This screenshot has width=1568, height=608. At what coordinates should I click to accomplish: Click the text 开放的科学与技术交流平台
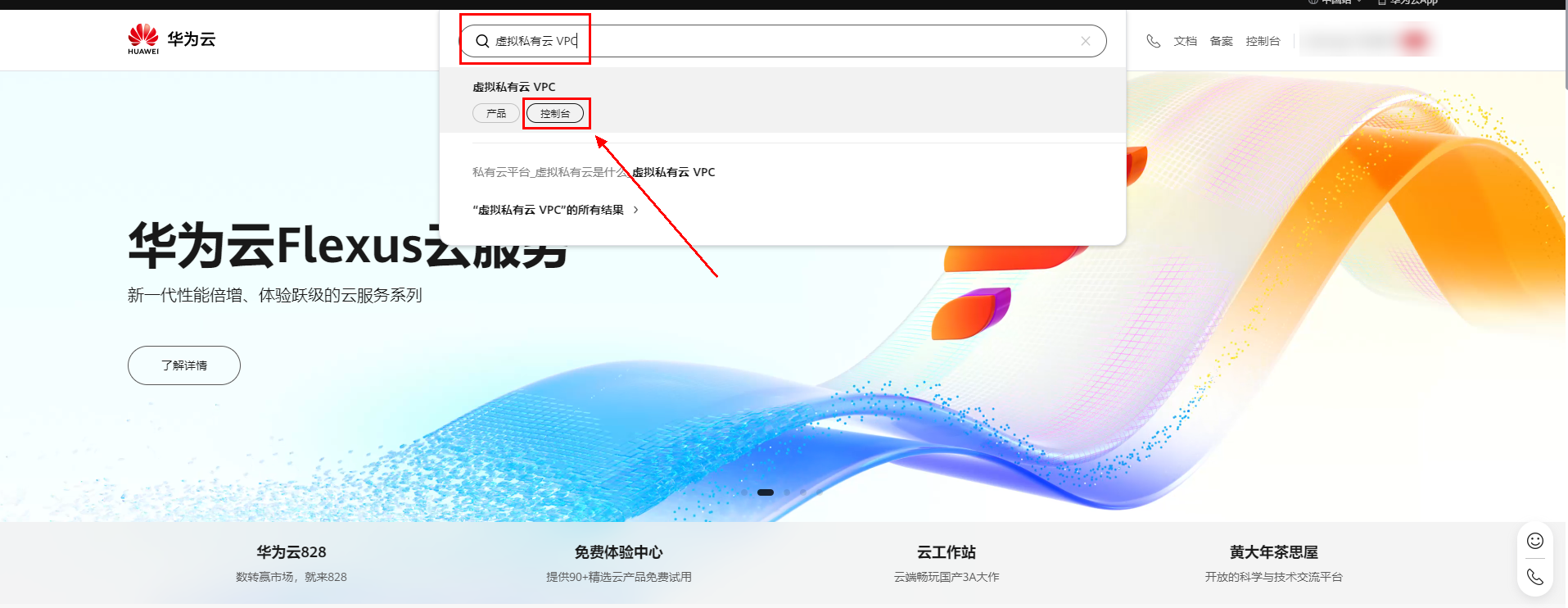pos(1274,577)
